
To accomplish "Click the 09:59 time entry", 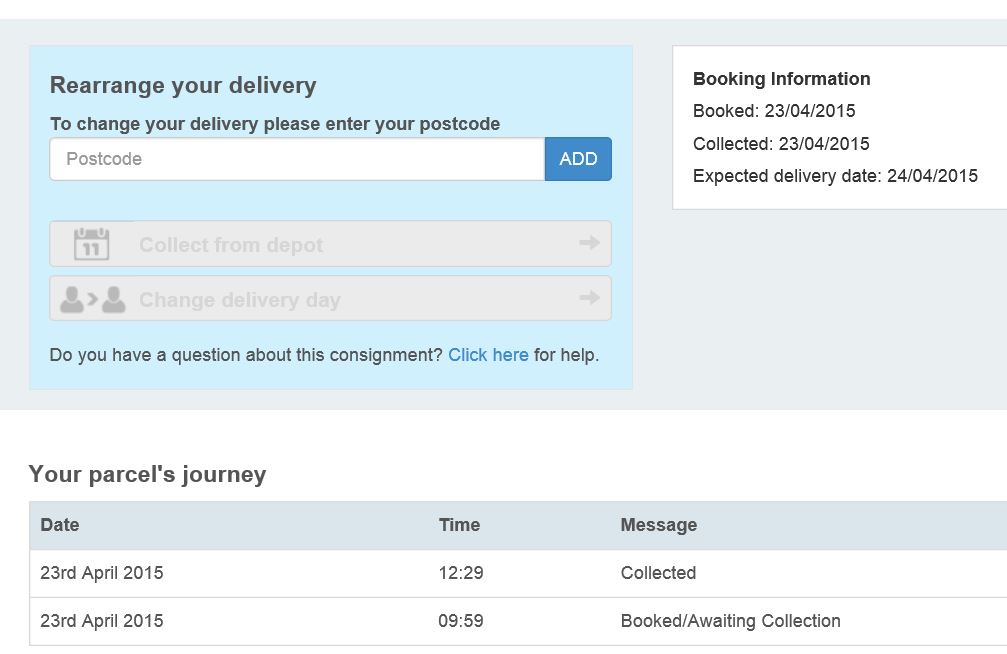I will tap(460, 621).
